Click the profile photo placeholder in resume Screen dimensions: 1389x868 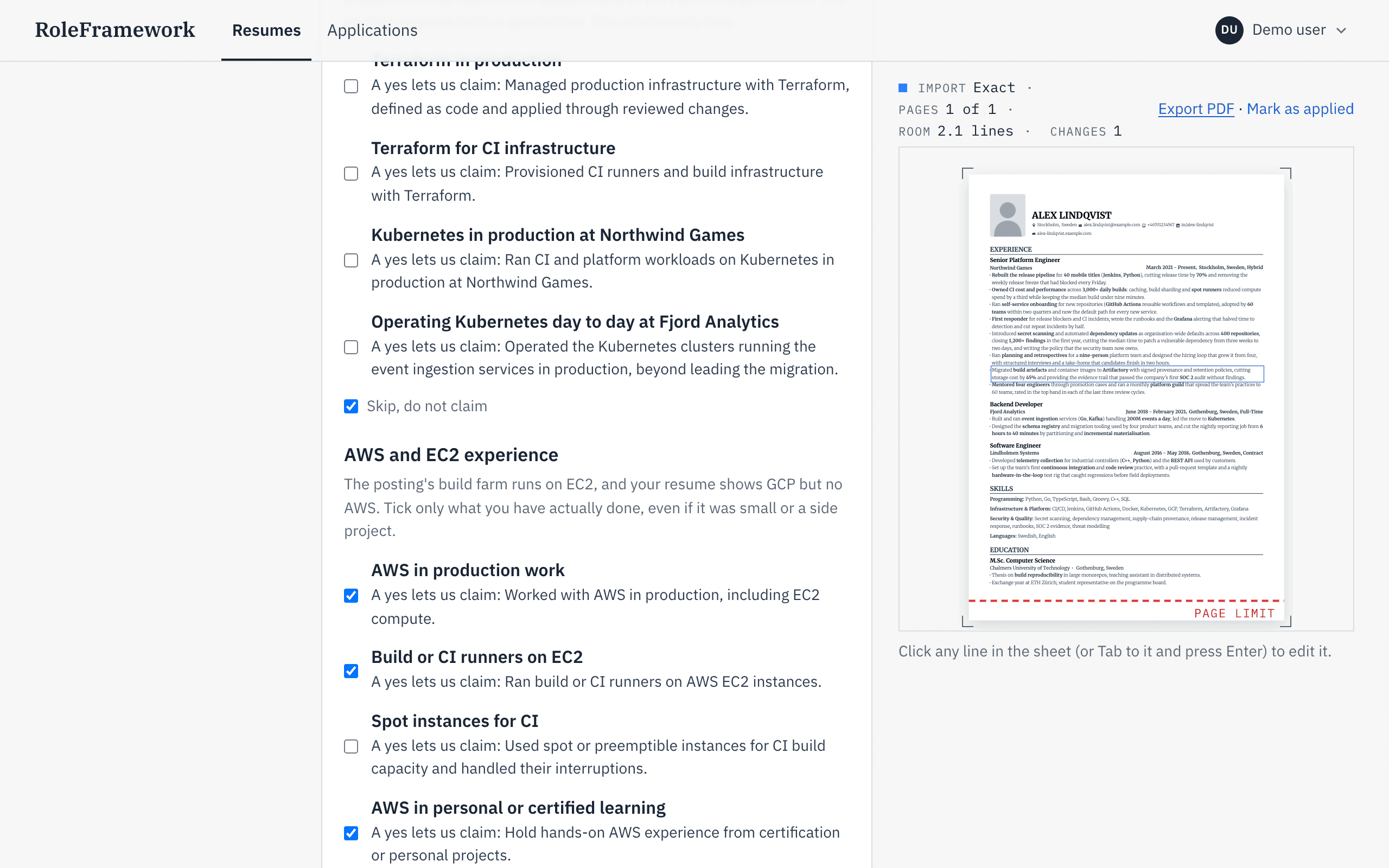coord(1008,215)
